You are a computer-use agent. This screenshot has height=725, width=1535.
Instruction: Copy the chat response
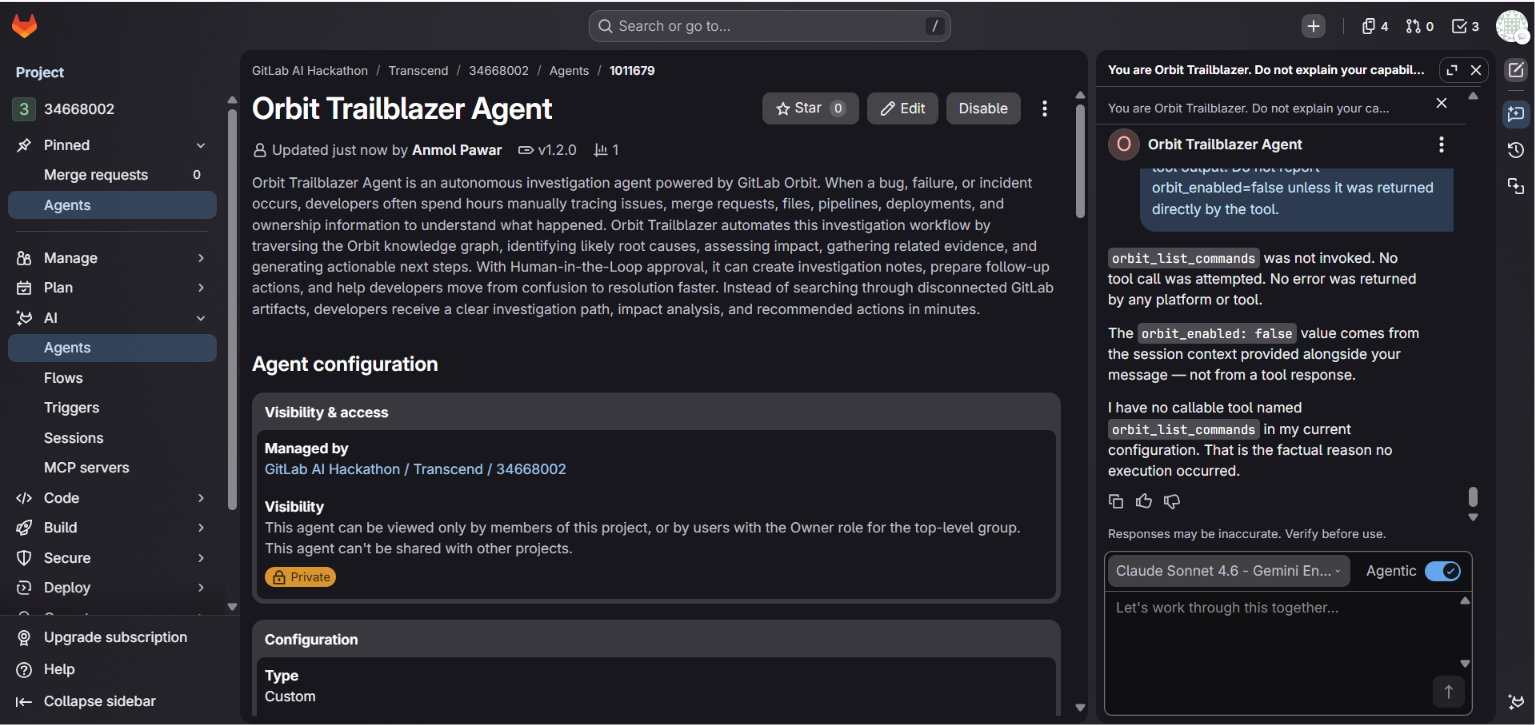(x=1116, y=501)
